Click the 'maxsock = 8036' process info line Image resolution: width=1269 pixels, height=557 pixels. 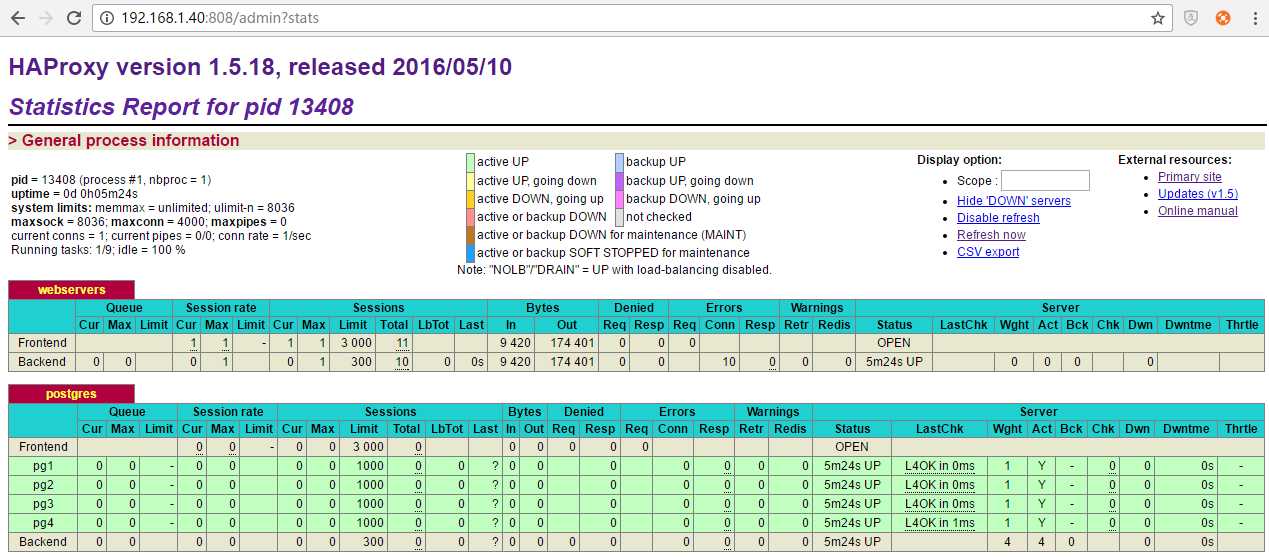coord(149,221)
